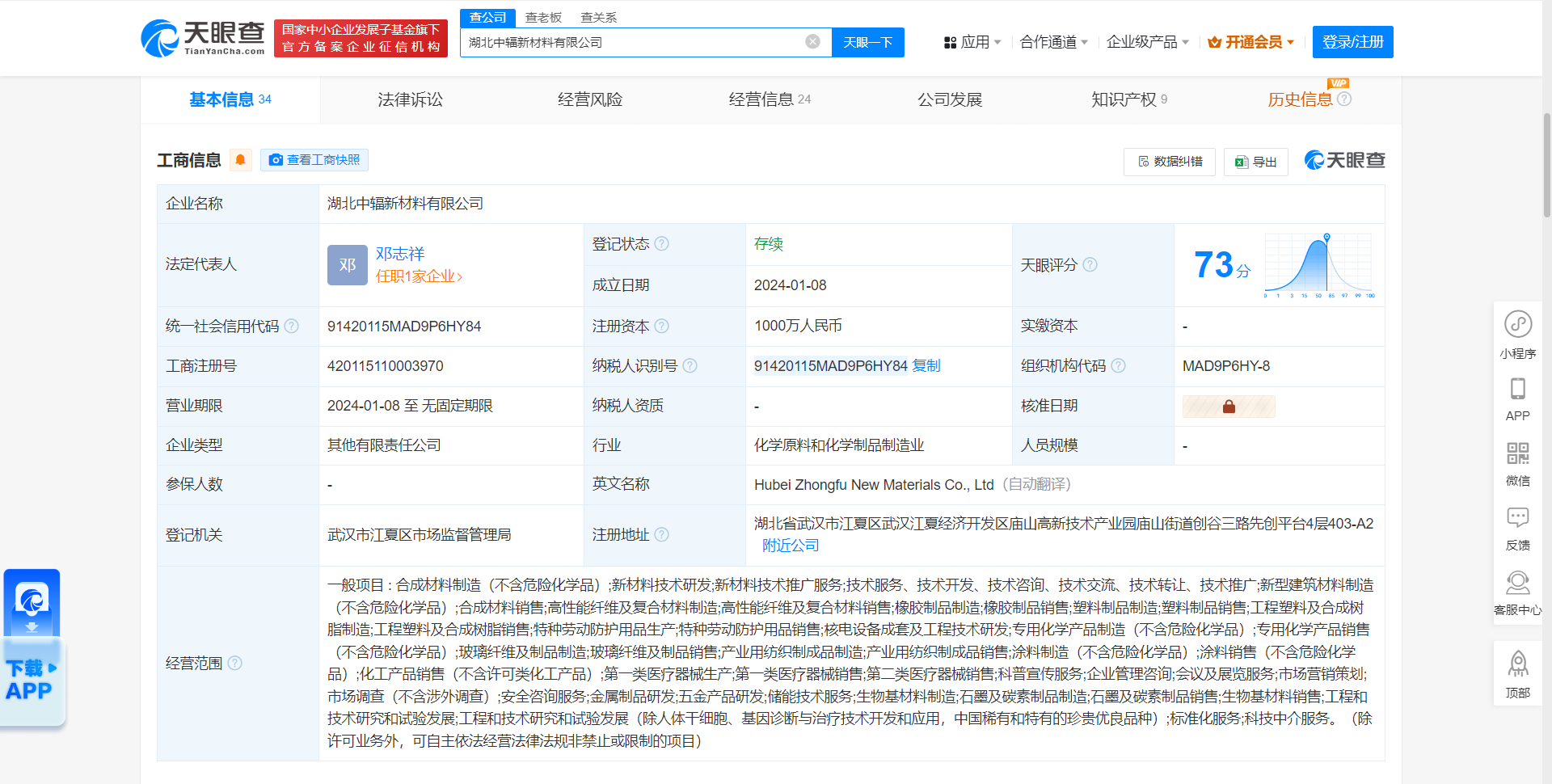Click help icon next to 组织机构代码
The image size is (1552, 784).
[1119, 365]
